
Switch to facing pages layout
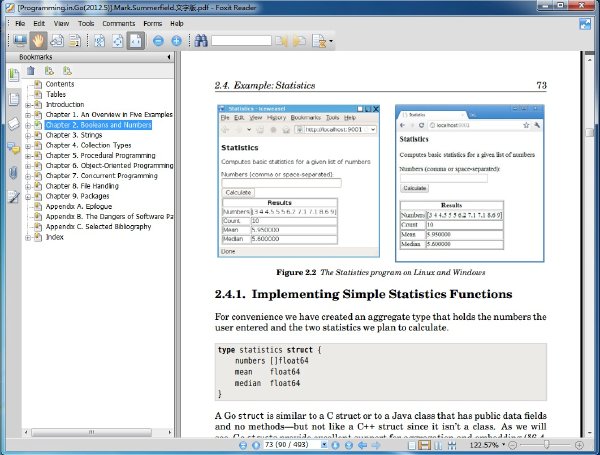pos(439,445)
